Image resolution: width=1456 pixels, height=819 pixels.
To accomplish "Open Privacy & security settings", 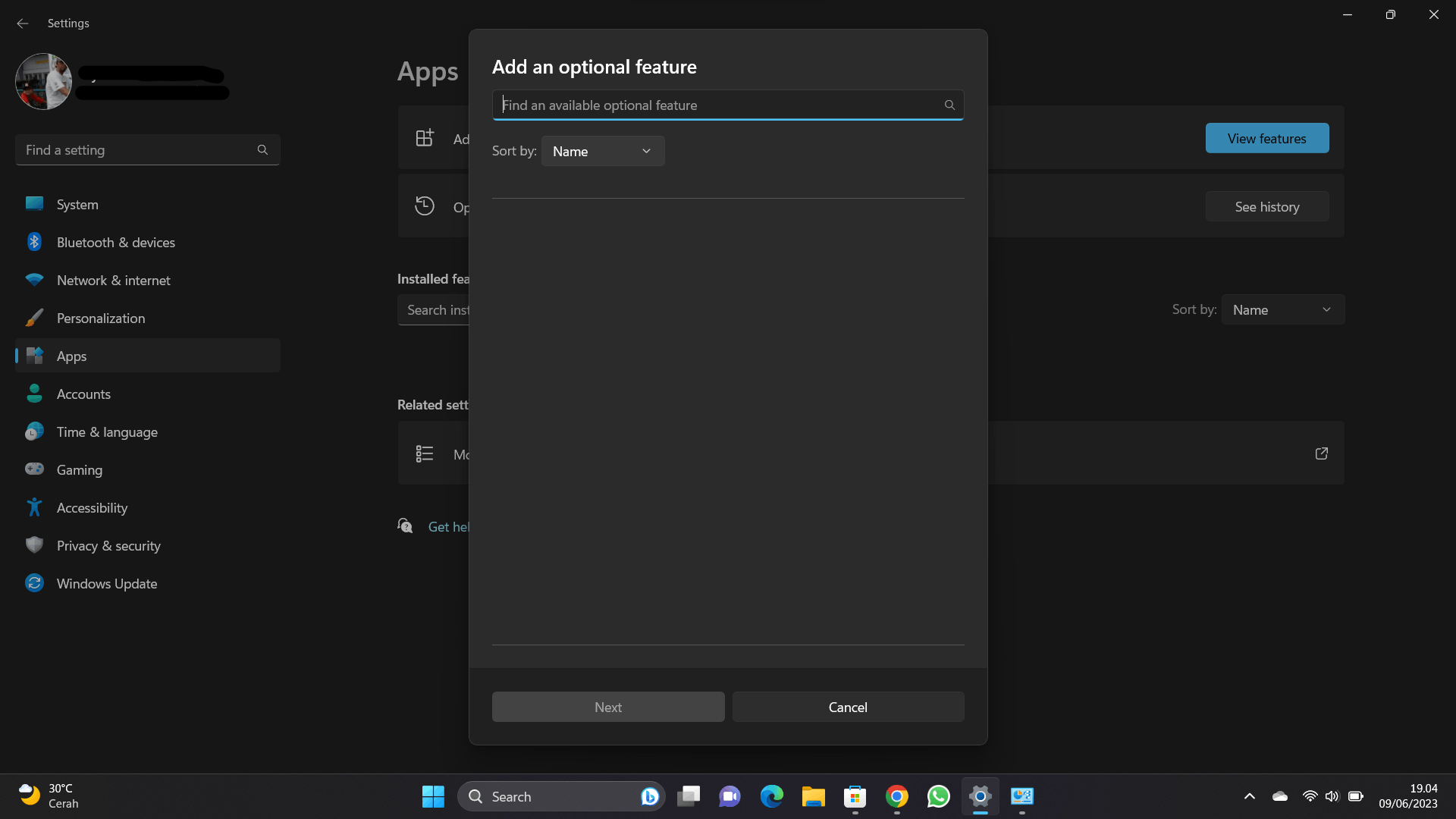I will coord(108,545).
